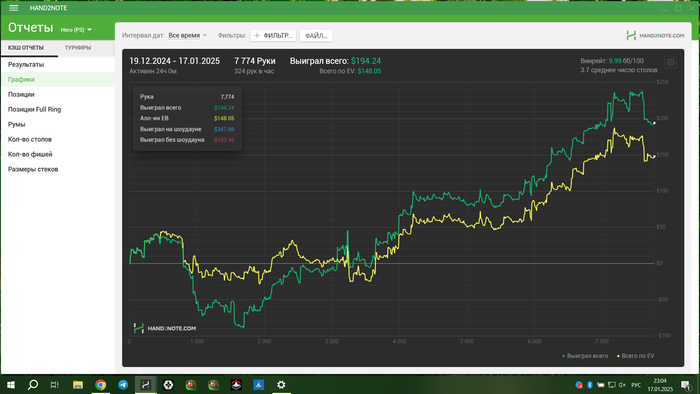Screen dimensions: 700x394
Task: Open the notification center icon
Action: (686, 385)
